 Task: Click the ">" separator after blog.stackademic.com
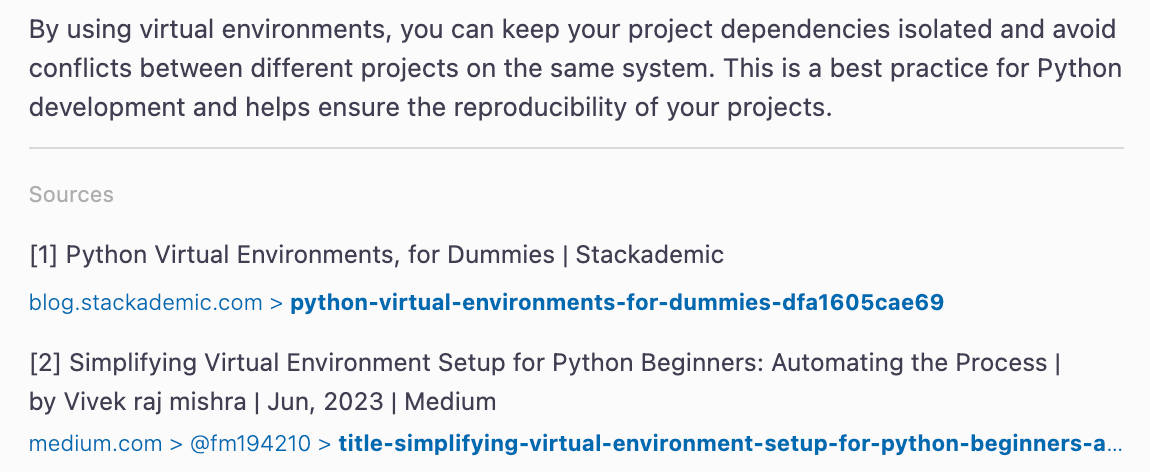click(276, 302)
